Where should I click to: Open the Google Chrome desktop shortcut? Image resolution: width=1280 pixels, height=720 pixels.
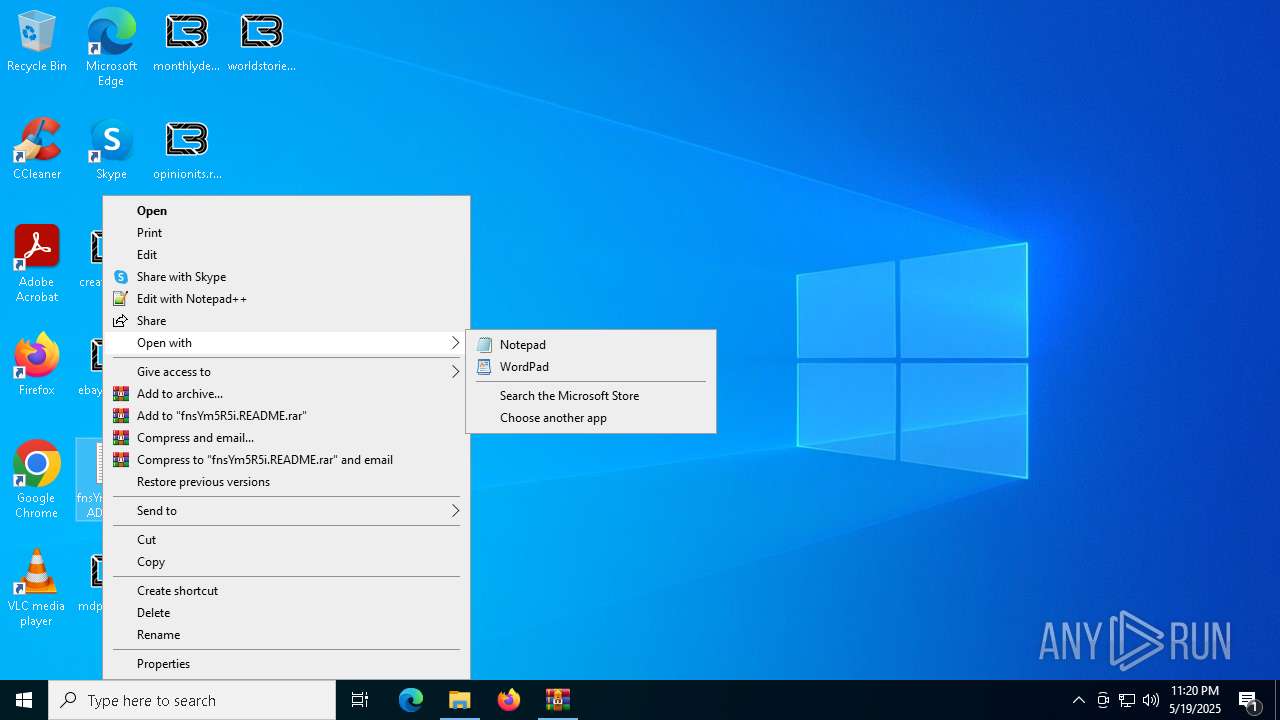tap(37, 480)
